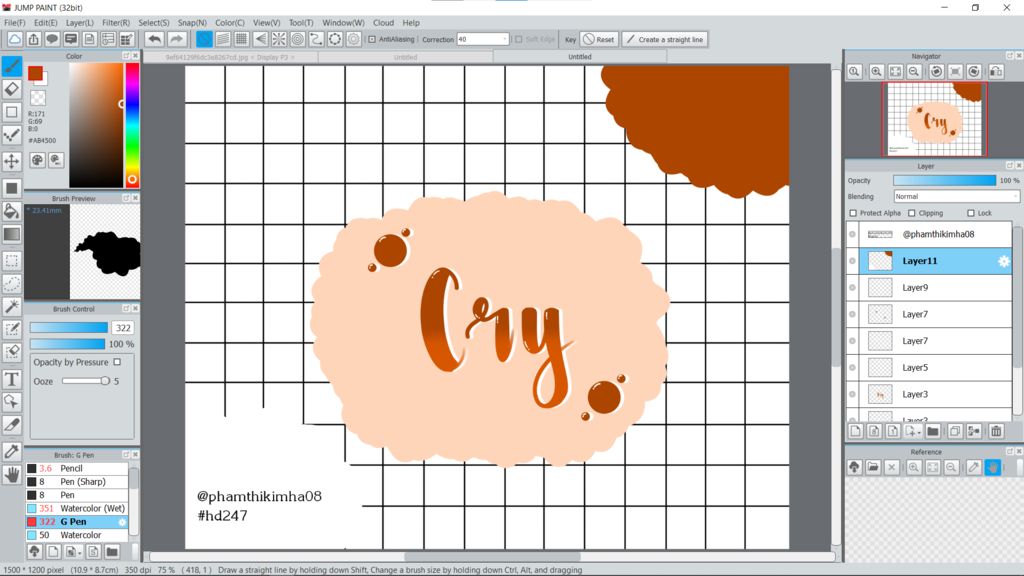
Task: Open the Cloud menu
Action: tap(383, 22)
